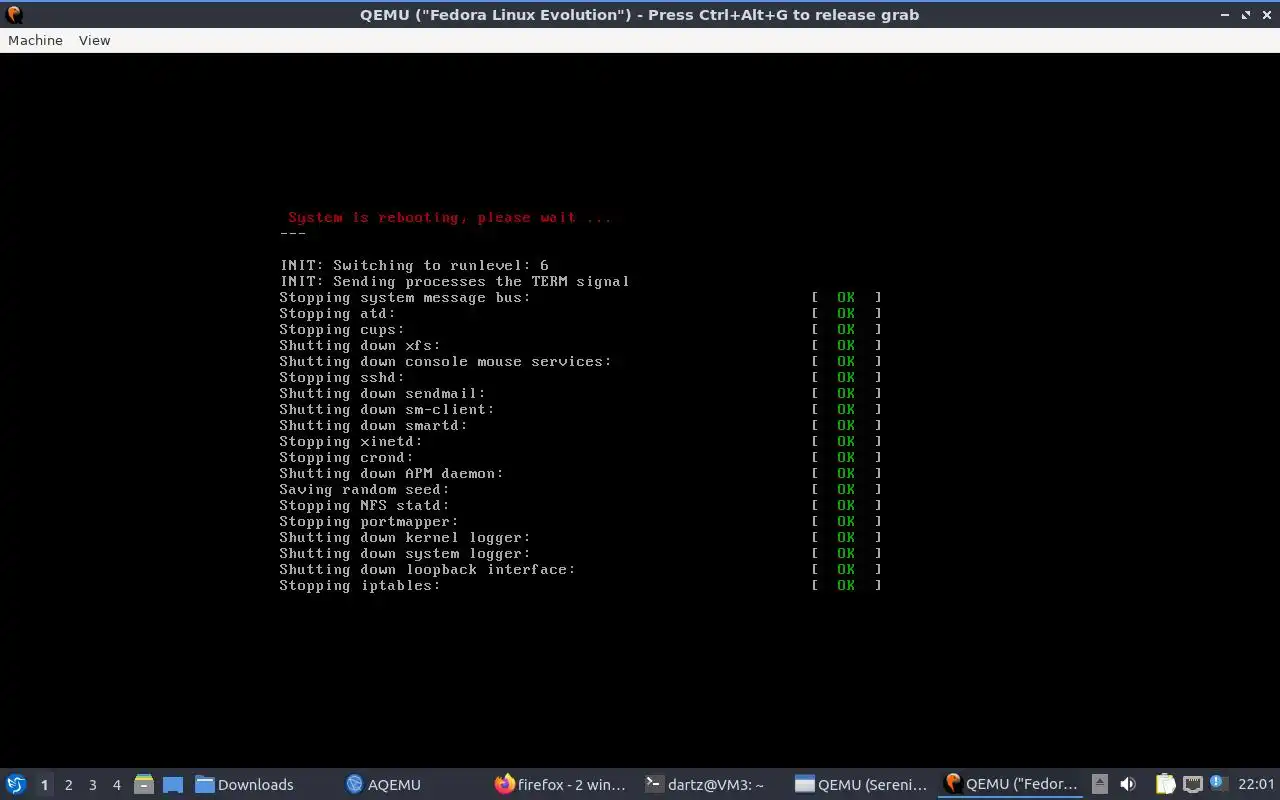Click 'INIT: Switching to runlevel: 6' line
Image resolution: width=1280 pixels, height=800 pixels.
click(x=414, y=265)
